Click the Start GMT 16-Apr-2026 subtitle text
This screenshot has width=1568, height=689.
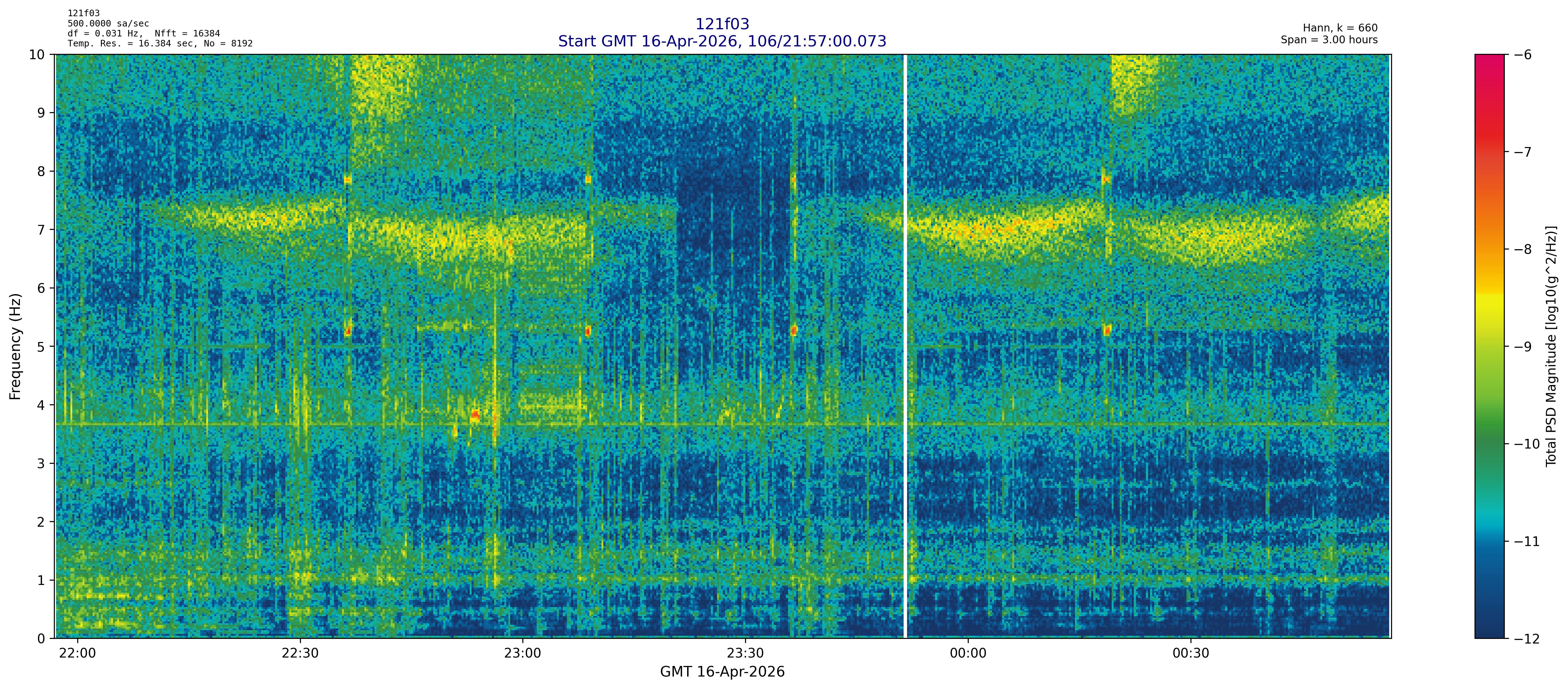click(722, 41)
